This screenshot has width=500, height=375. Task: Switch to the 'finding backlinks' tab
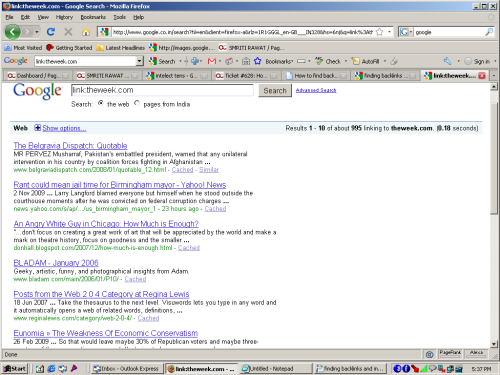pos(384,76)
